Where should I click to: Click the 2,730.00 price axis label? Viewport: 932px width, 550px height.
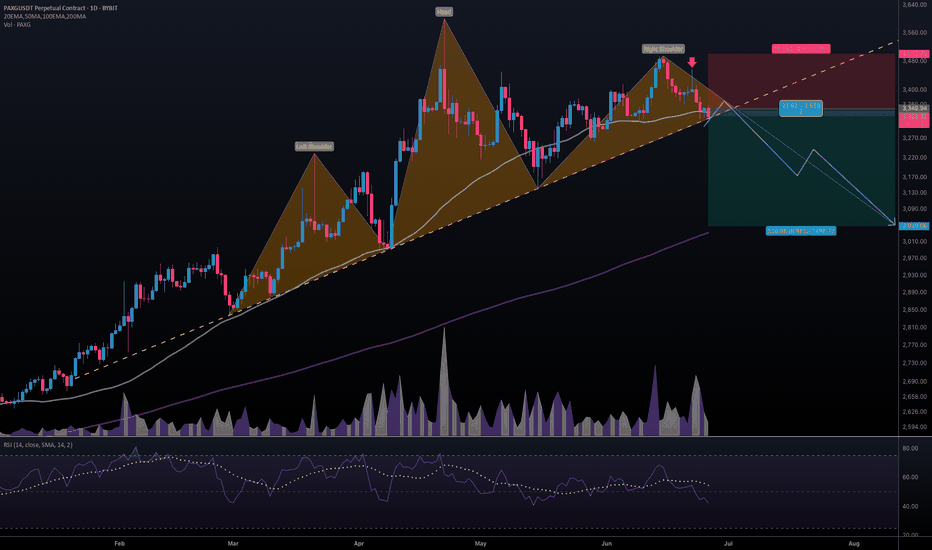point(914,363)
